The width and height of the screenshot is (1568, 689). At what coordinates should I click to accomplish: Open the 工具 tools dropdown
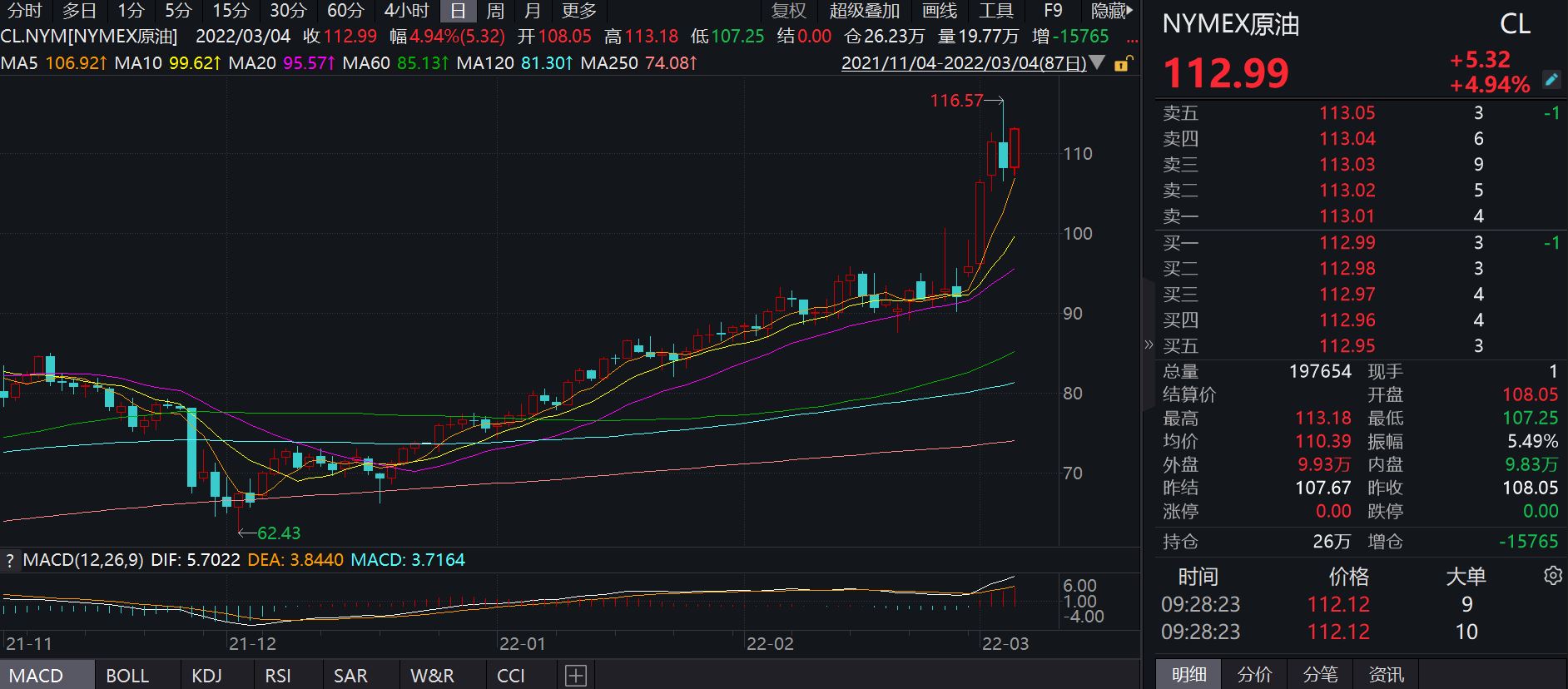(x=995, y=11)
